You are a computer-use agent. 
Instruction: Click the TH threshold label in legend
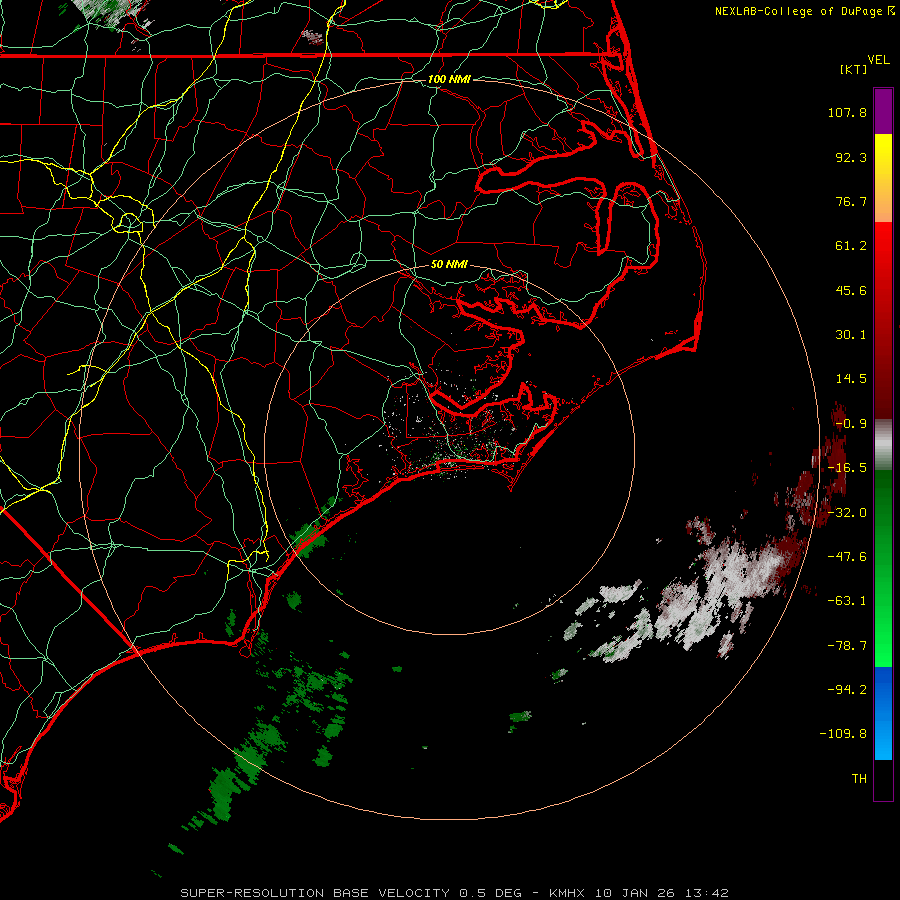point(859,779)
